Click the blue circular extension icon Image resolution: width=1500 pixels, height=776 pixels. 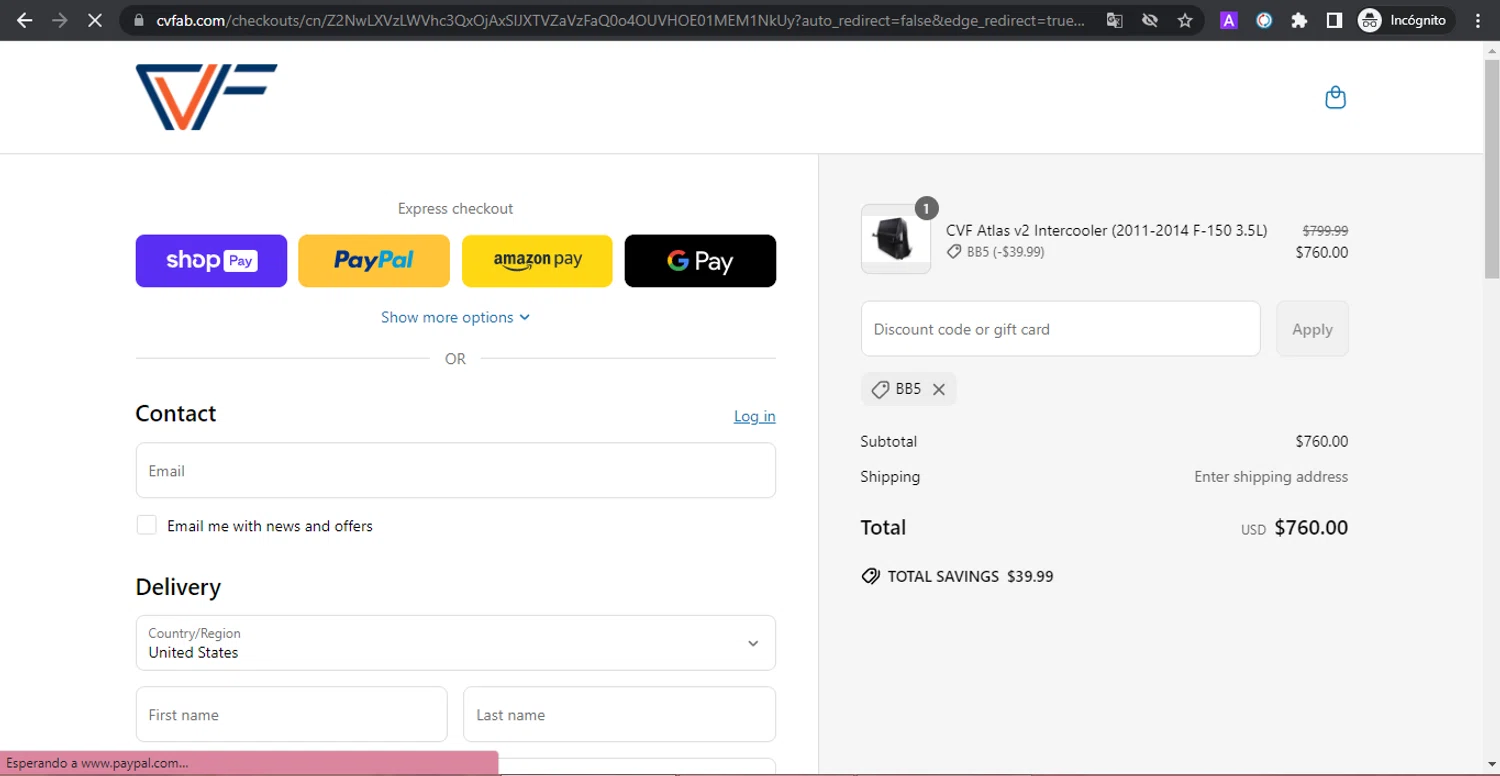click(1264, 20)
